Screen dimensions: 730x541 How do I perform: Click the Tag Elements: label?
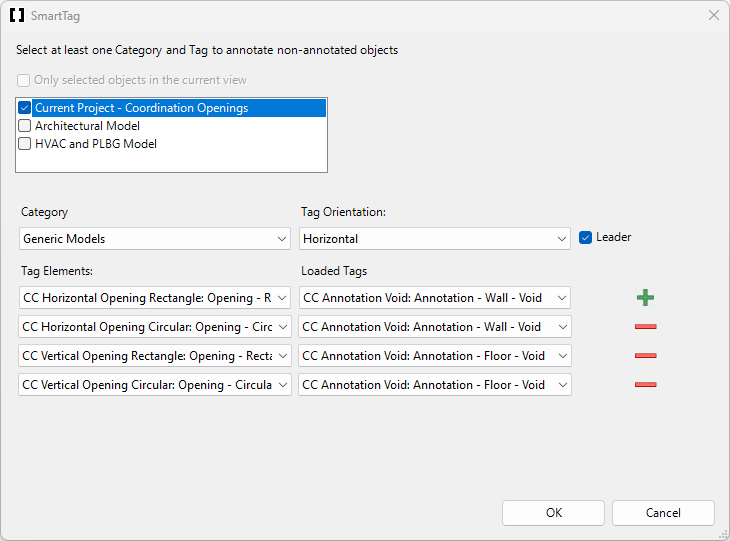[57, 271]
